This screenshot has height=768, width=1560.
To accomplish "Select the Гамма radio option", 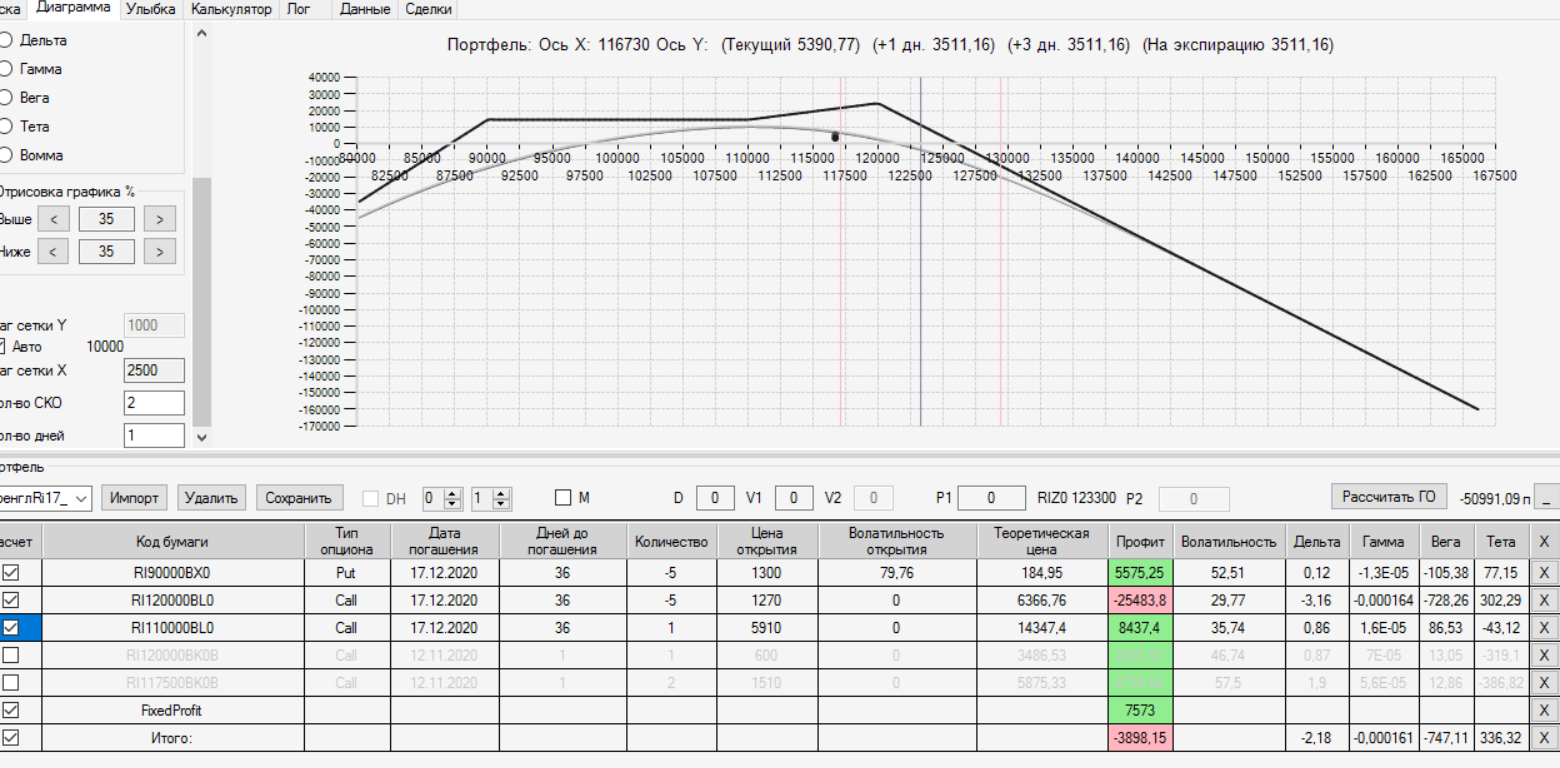I will point(7,69).
